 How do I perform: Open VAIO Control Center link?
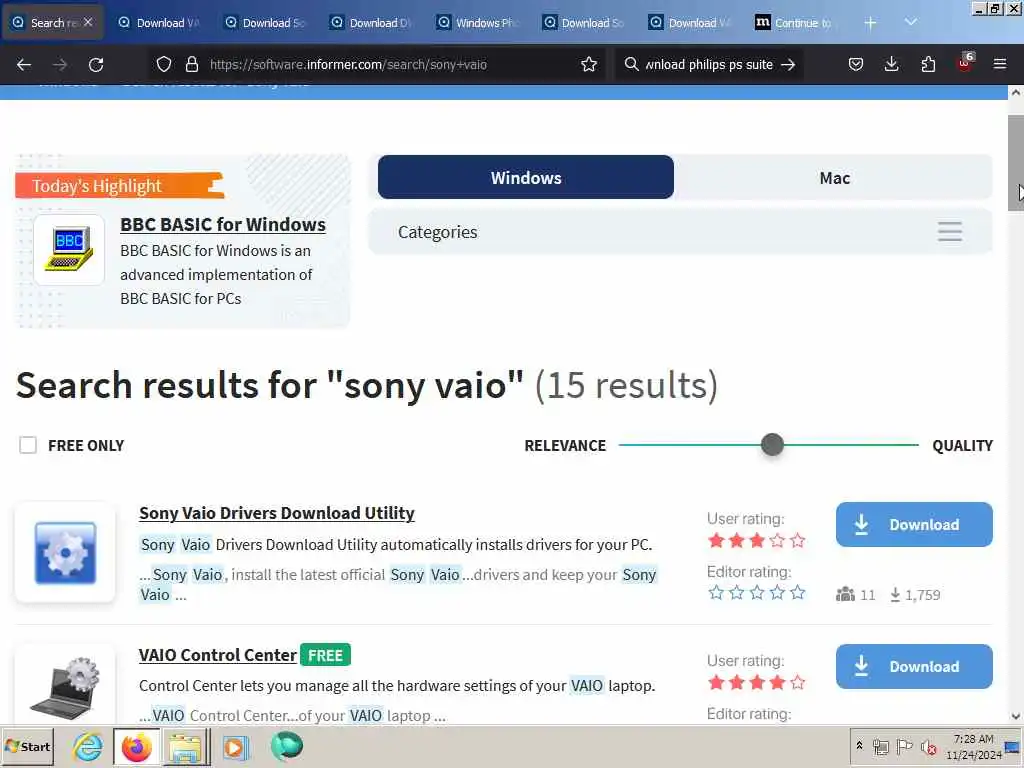click(217, 654)
